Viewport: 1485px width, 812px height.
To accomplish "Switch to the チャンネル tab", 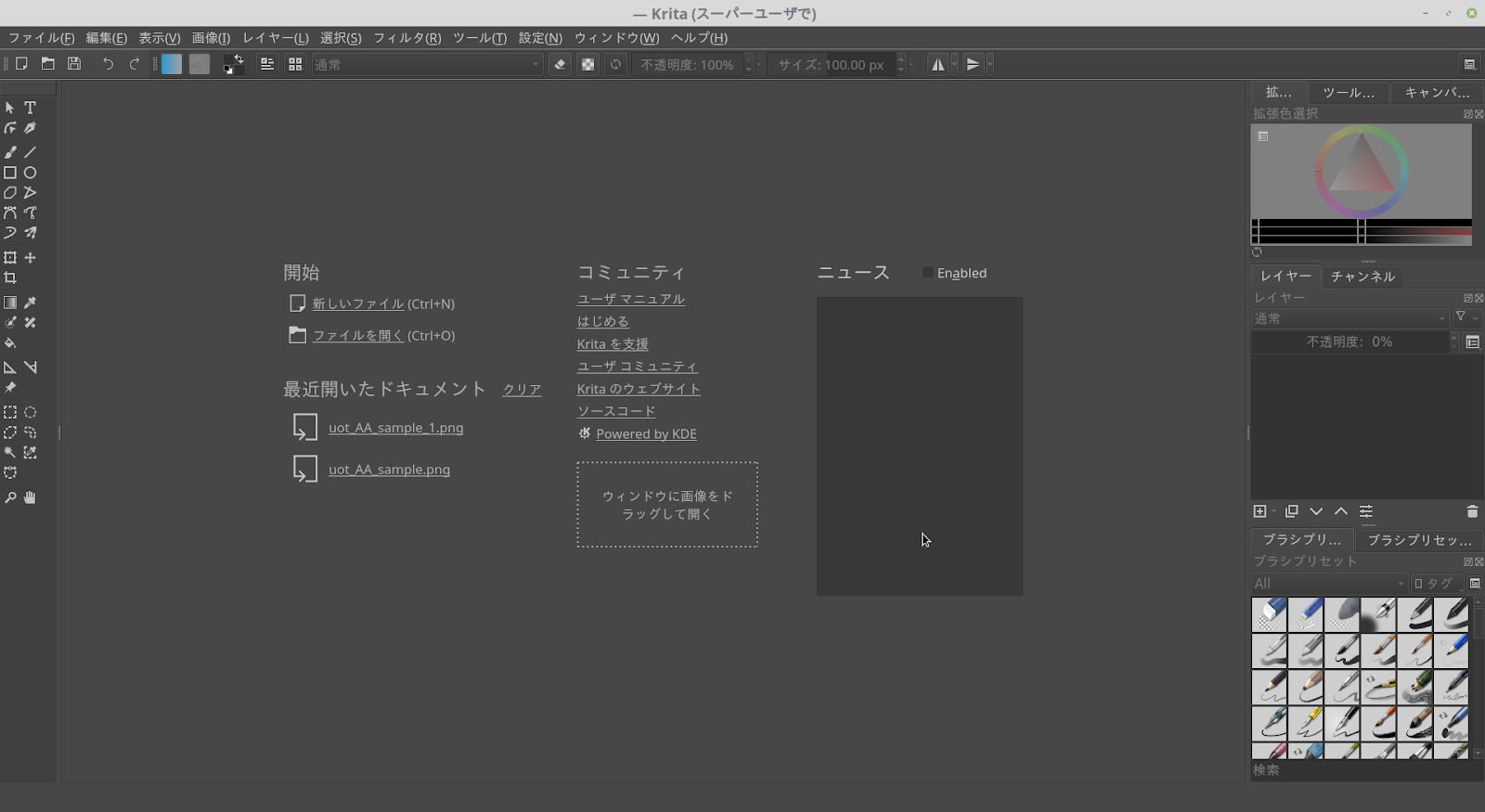I will [1362, 276].
